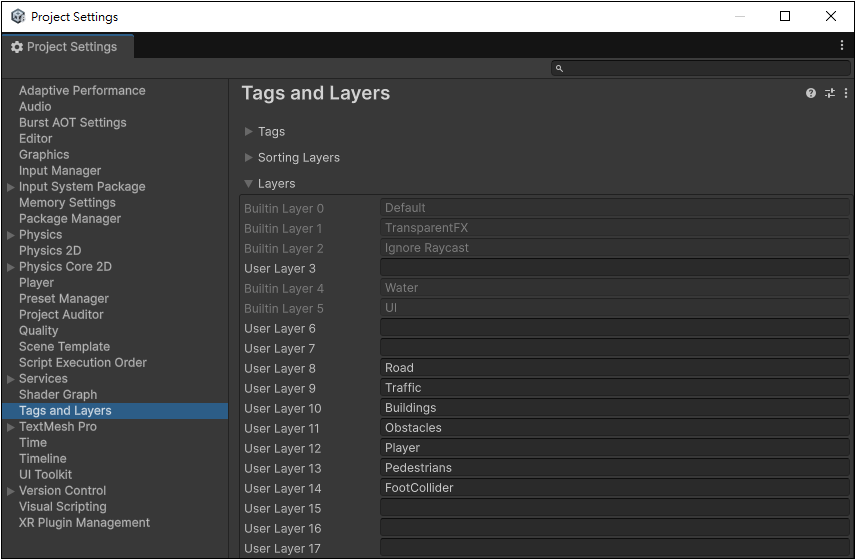
Task: Click the Unity logo in title bar
Action: pyautogui.click(x=18, y=16)
